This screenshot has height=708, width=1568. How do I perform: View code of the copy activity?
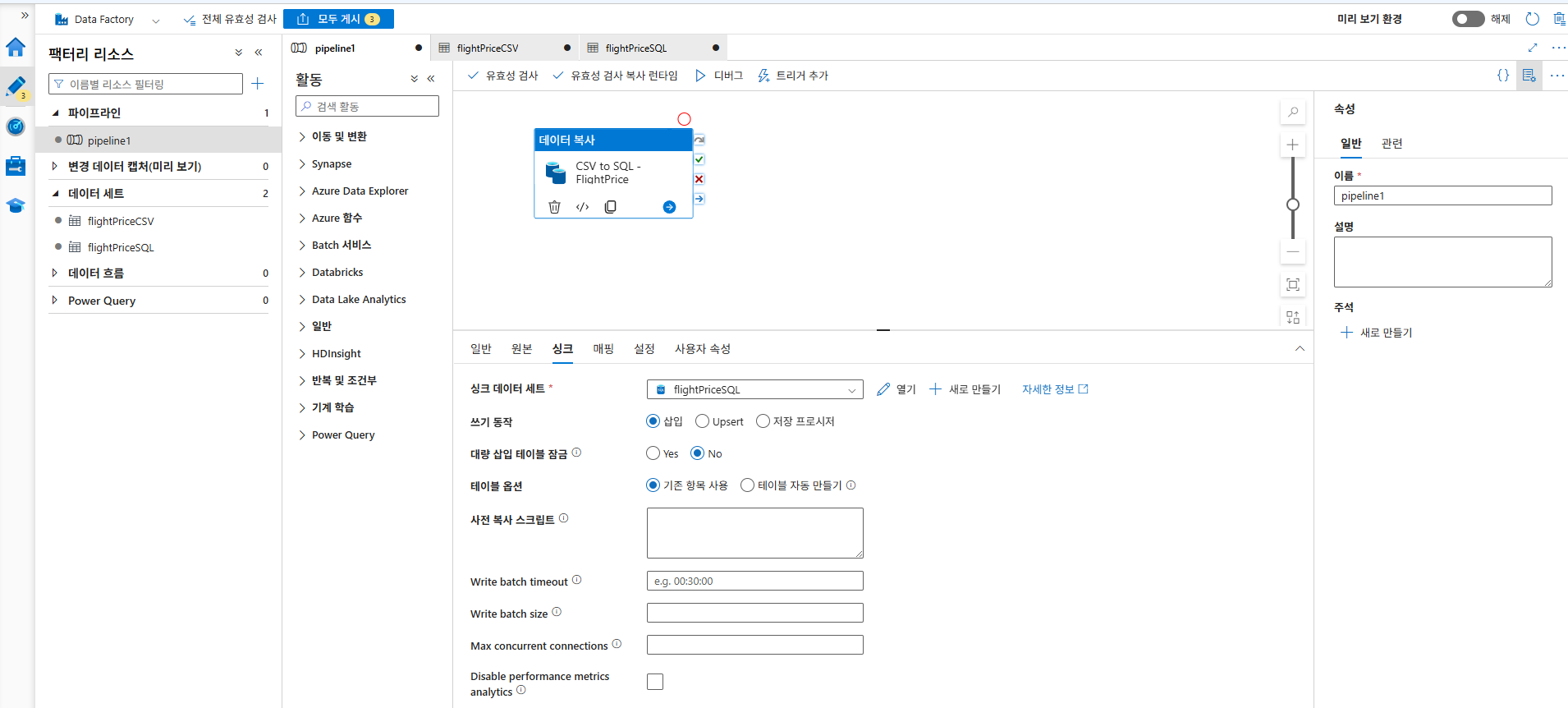[x=582, y=207]
